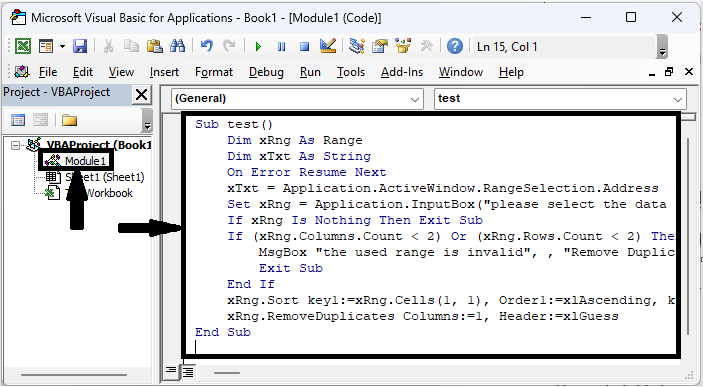Close the Project - VBAProject pane

(x=141, y=95)
